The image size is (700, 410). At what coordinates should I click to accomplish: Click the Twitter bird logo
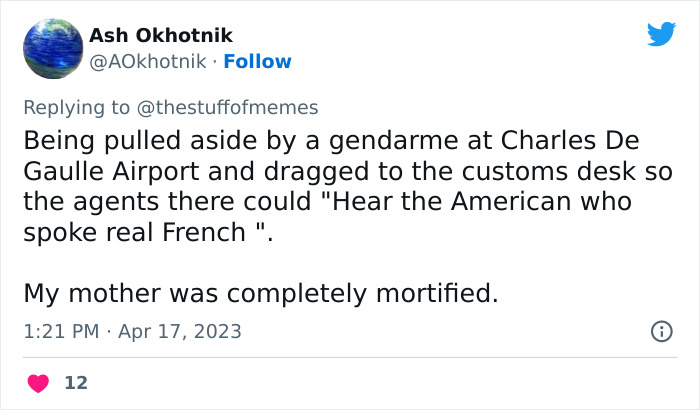click(x=661, y=35)
